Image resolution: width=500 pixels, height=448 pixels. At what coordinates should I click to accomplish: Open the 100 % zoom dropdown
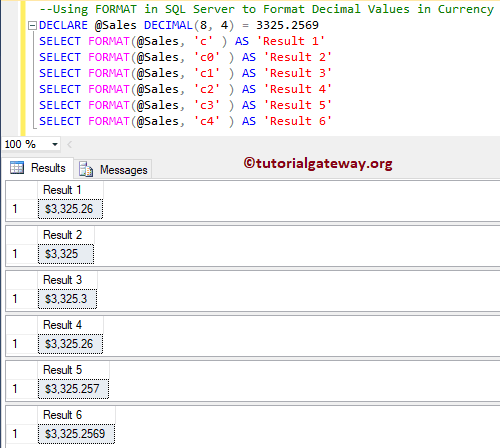click(55, 144)
